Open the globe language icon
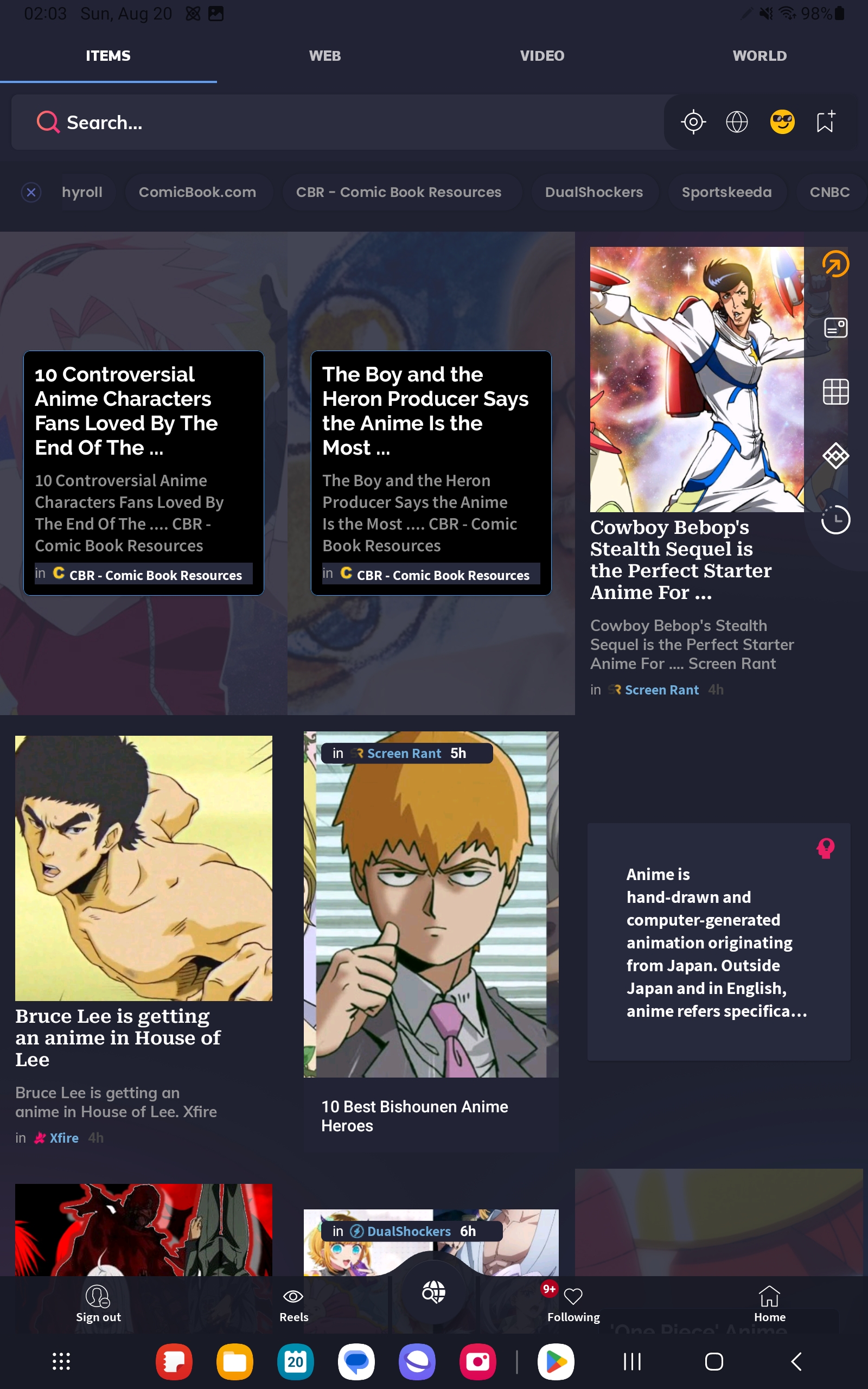 pyautogui.click(x=737, y=122)
